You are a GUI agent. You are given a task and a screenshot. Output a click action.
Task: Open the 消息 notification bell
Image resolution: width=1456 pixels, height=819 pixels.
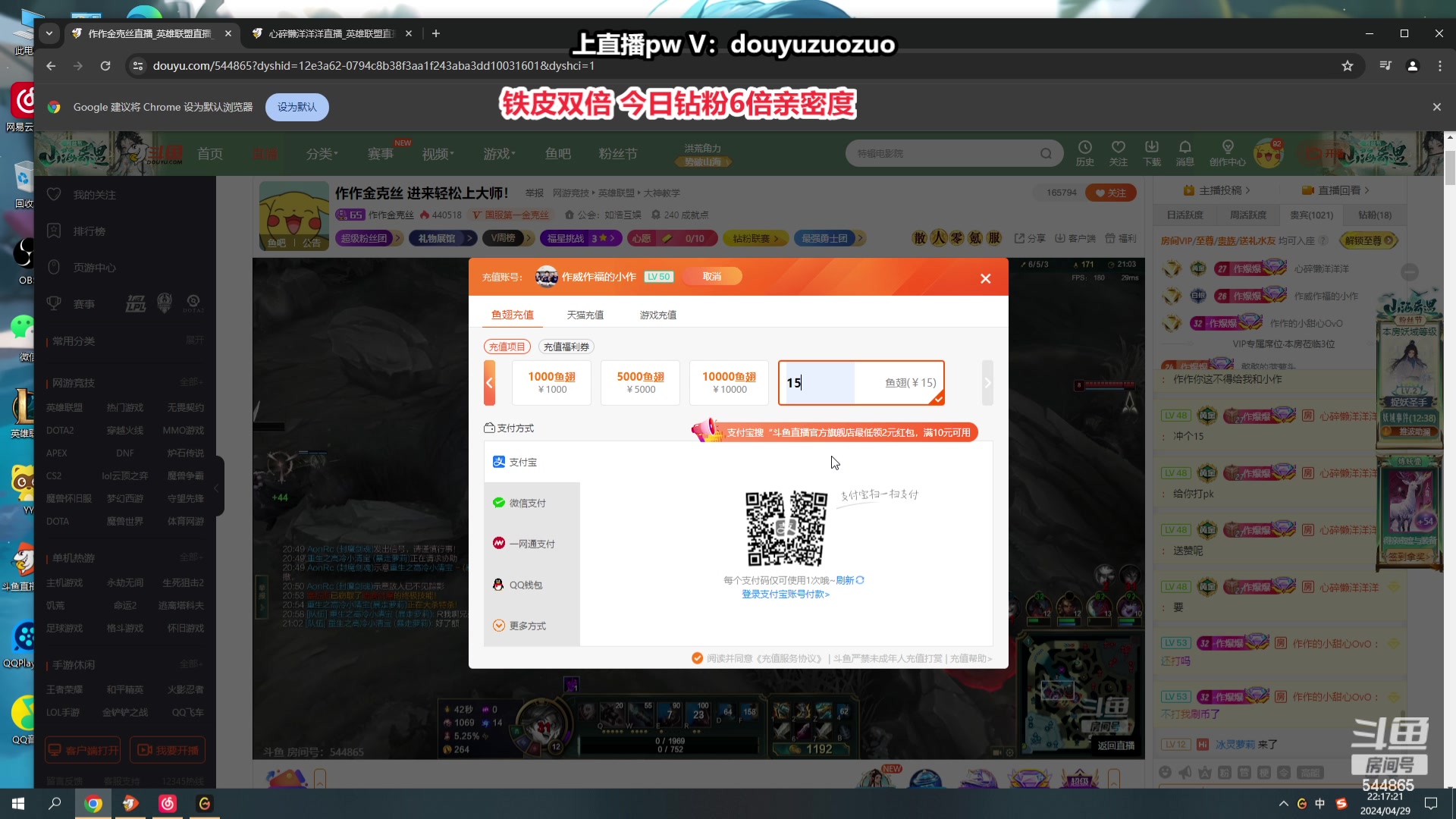1185,152
